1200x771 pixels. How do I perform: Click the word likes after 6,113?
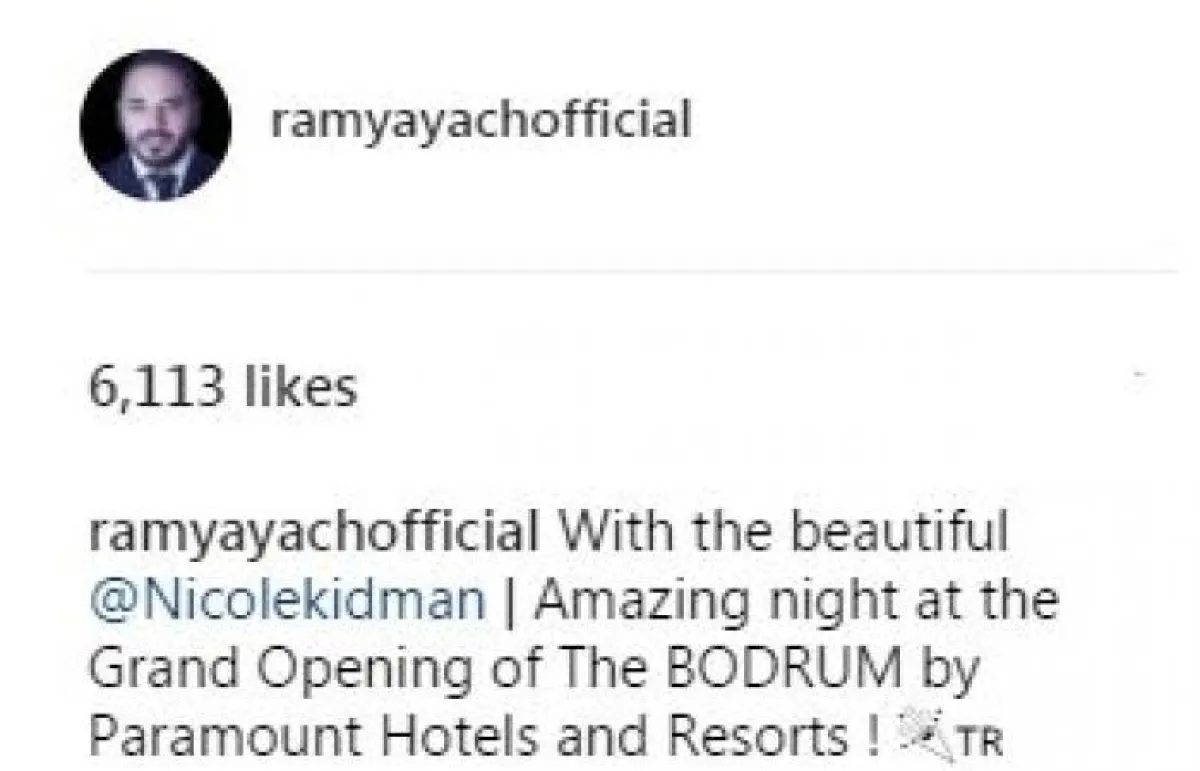point(298,388)
